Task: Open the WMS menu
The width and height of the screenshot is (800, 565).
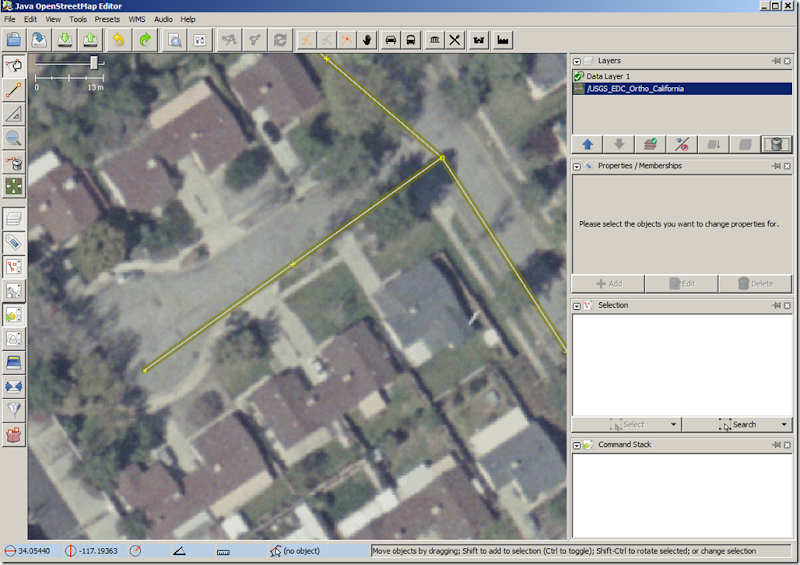Action: [137, 19]
